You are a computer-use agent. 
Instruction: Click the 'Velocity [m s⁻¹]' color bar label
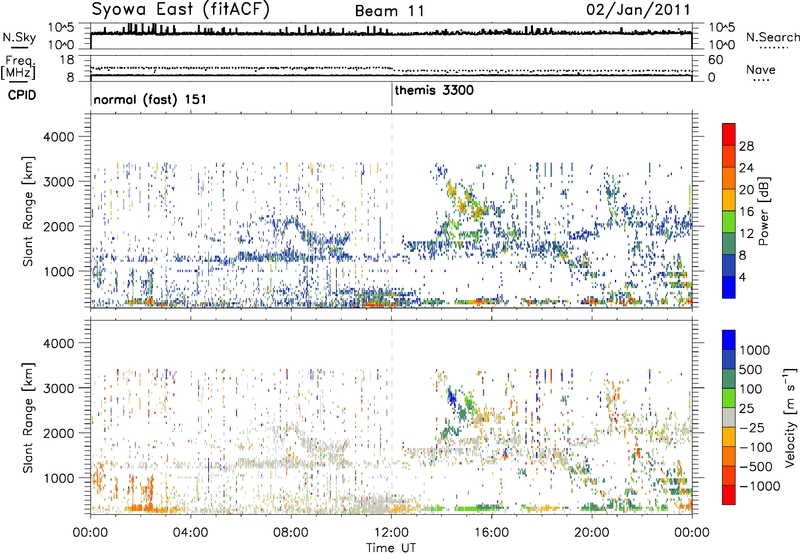click(790, 417)
